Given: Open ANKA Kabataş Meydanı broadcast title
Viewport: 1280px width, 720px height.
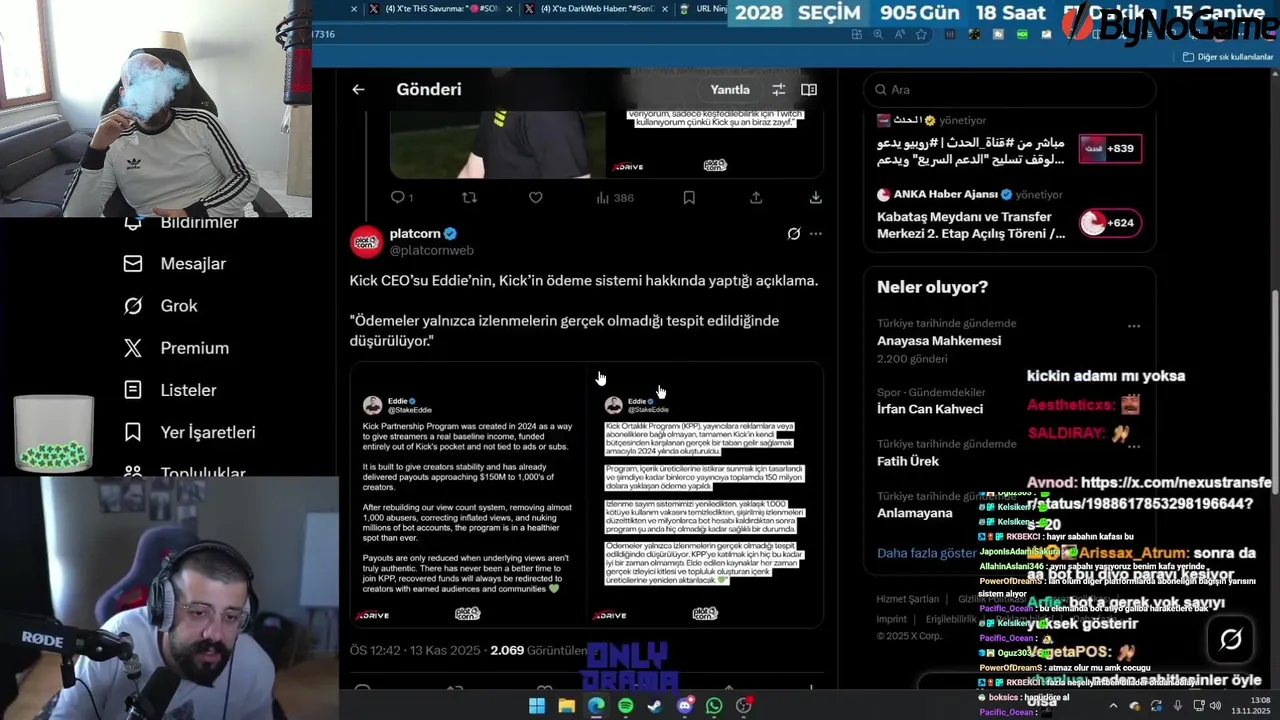Looking at the screenshot, I should point(971,225).
